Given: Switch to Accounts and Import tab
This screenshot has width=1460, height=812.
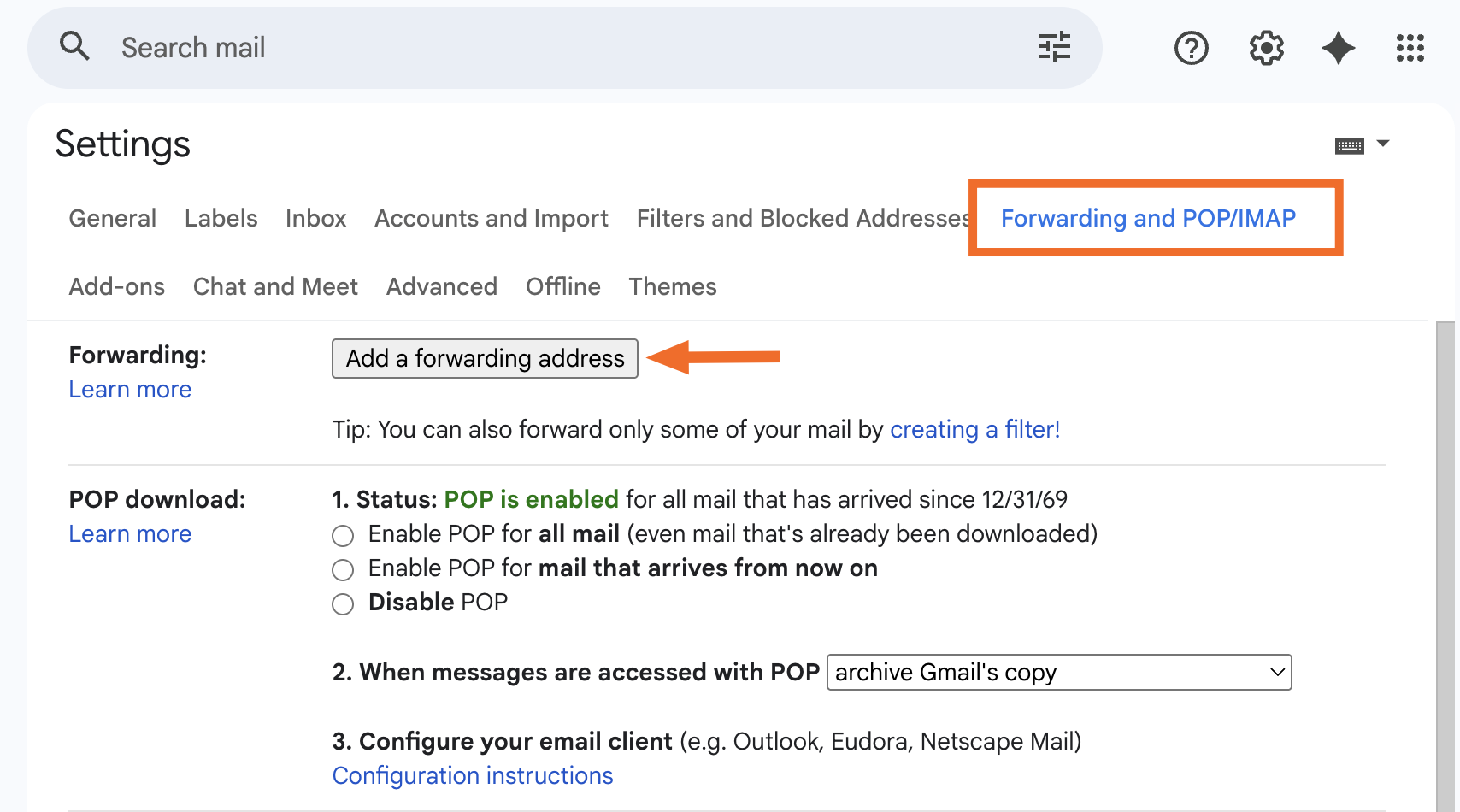Looking at the screenshot, I should (x=491, y=218).
